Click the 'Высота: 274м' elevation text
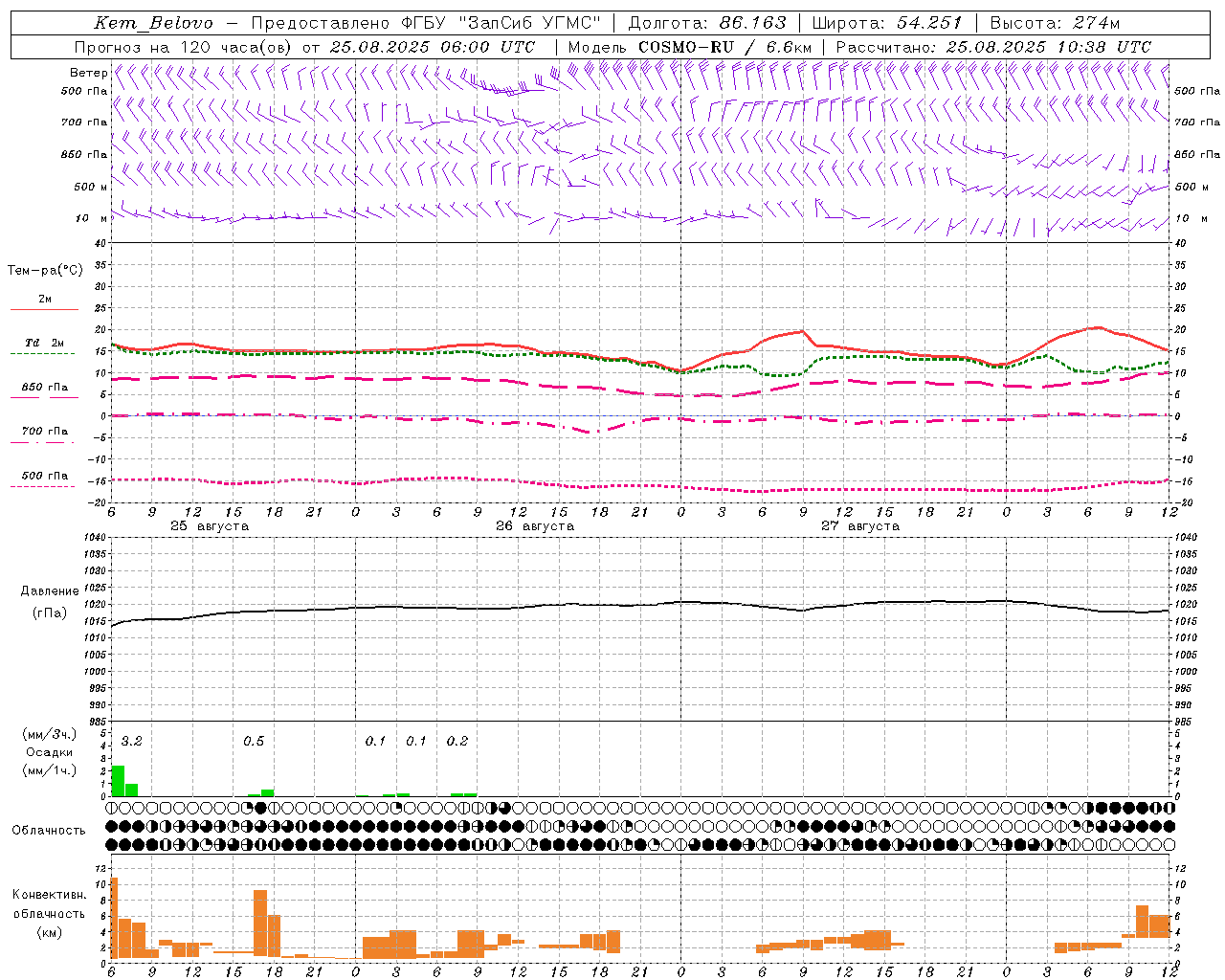This screenshot has width=1225, height=980. coord(1055,23)
